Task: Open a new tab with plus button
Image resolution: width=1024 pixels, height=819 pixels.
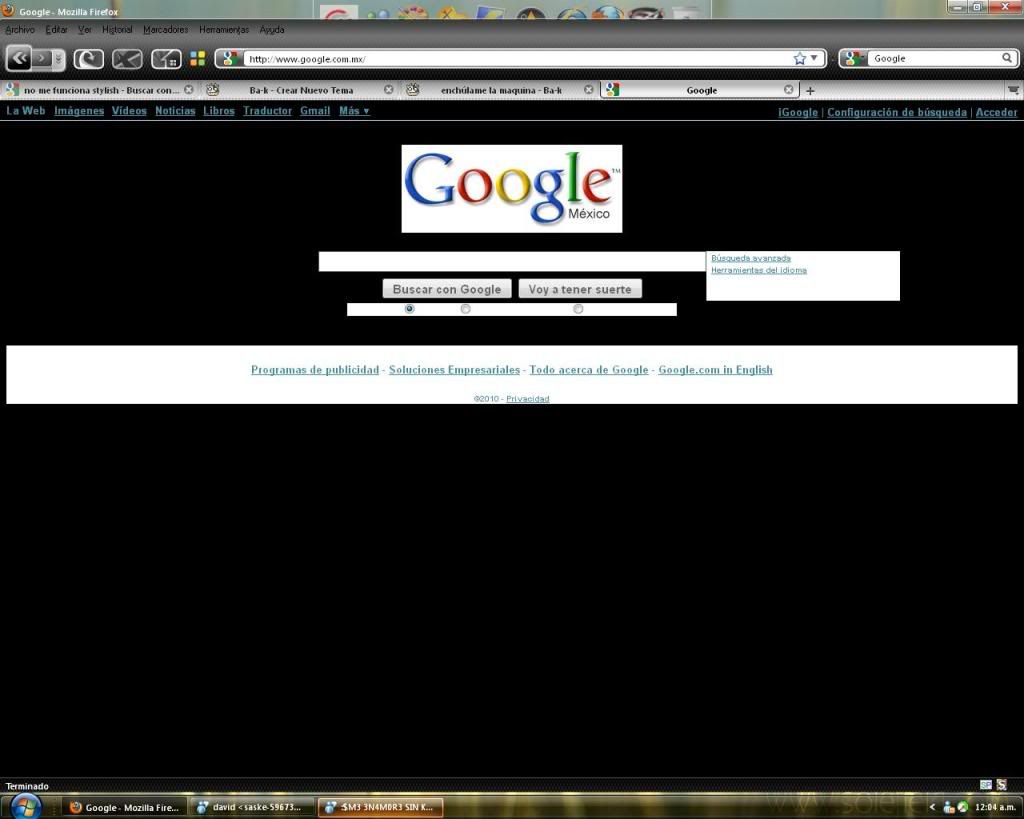Action: pyautogui.click(x=810, y=91)
